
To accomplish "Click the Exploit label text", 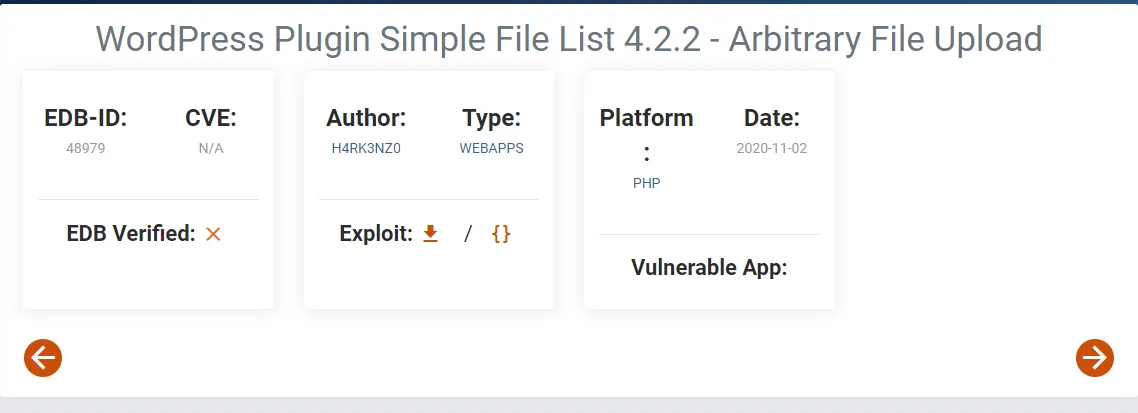I will pos(376,234).
